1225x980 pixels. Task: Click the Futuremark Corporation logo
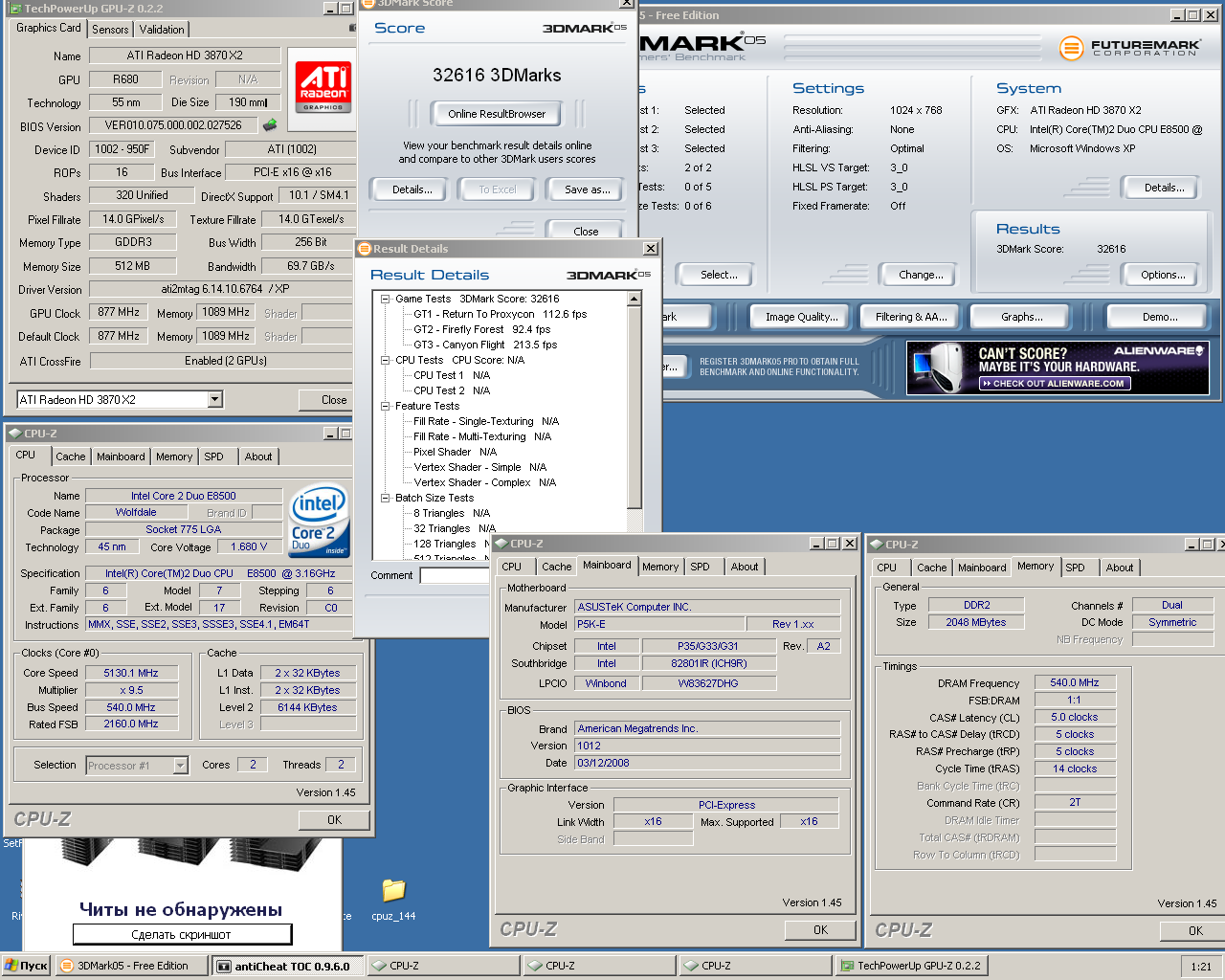click(1130, 47)
